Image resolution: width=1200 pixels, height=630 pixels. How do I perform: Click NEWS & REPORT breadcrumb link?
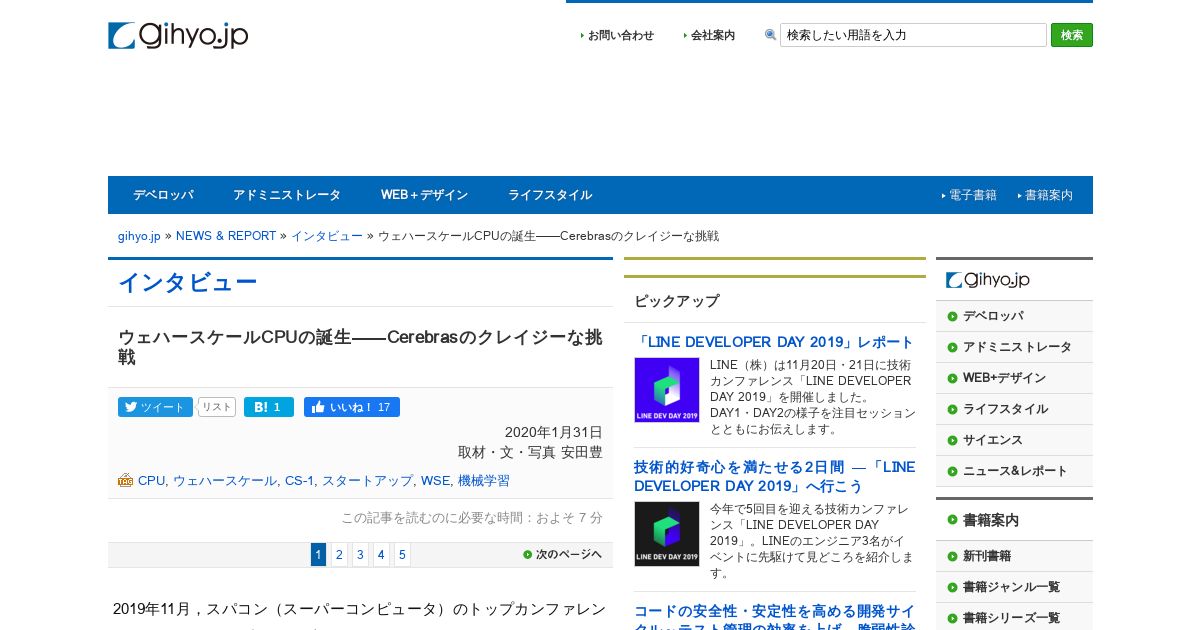coord(226,236)
